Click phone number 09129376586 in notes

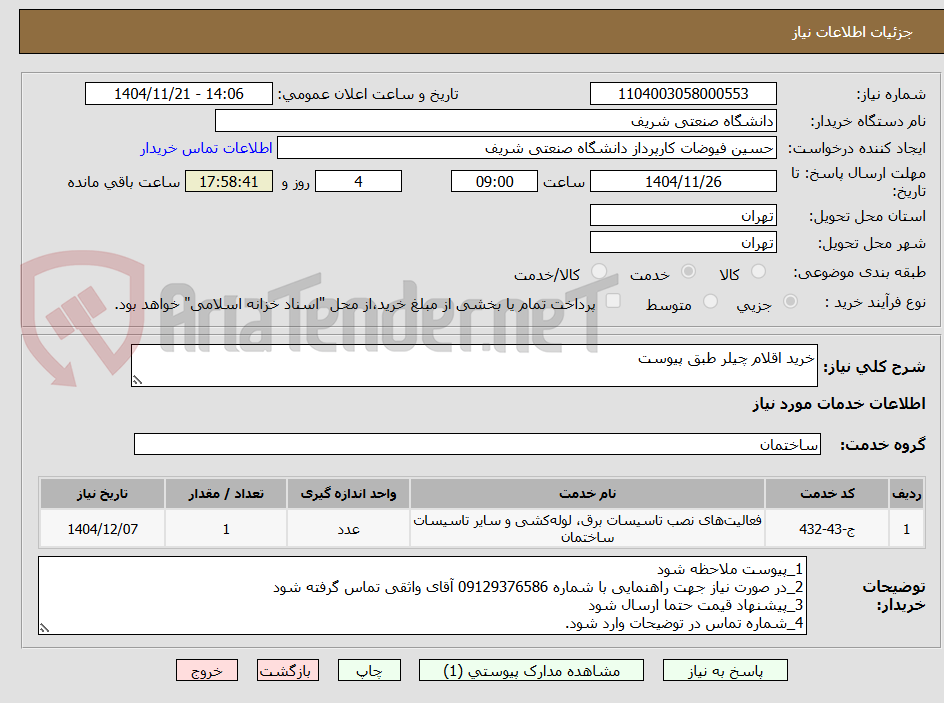click(503, 587)
